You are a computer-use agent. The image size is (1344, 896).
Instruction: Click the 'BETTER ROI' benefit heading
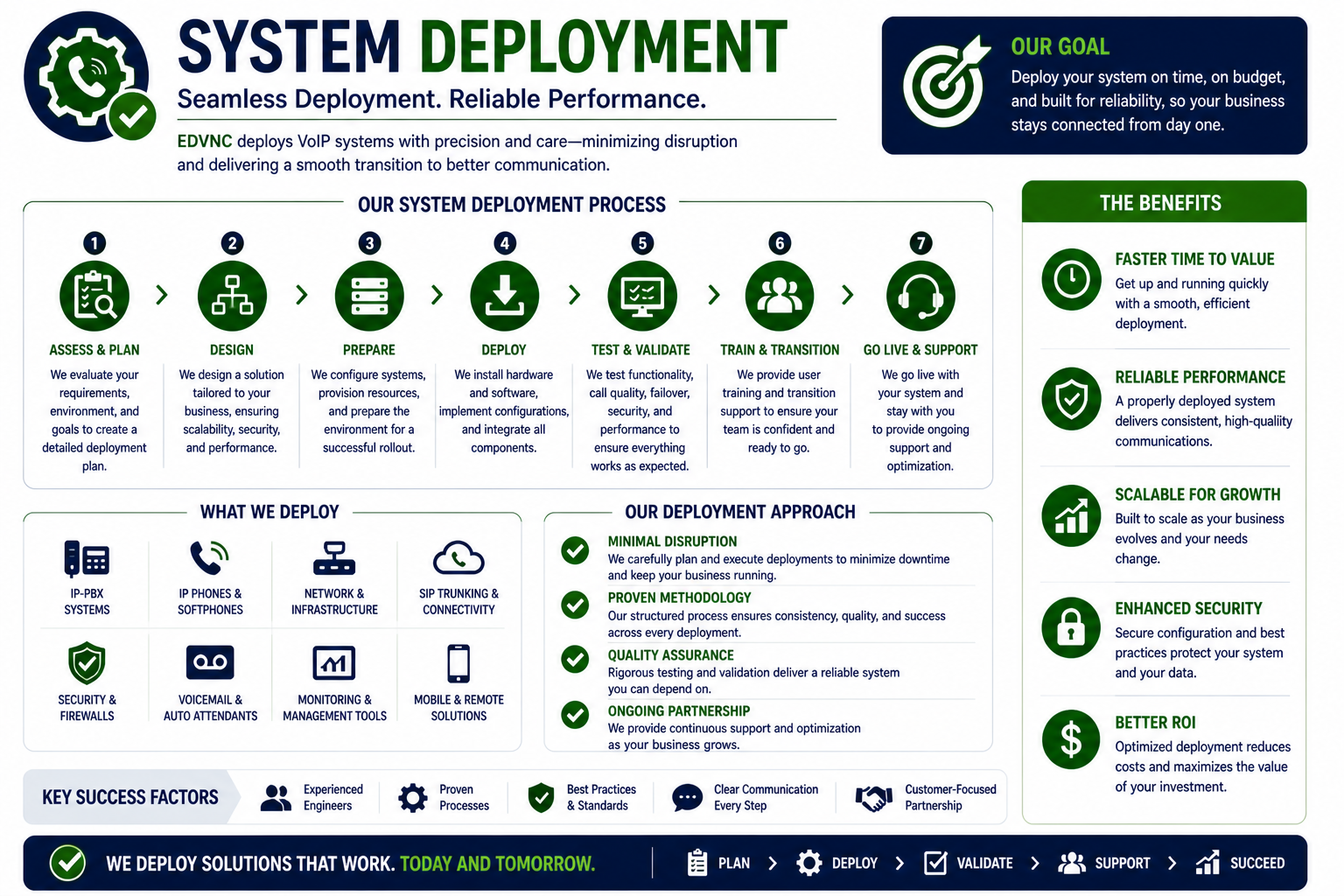pos(1155,723)
